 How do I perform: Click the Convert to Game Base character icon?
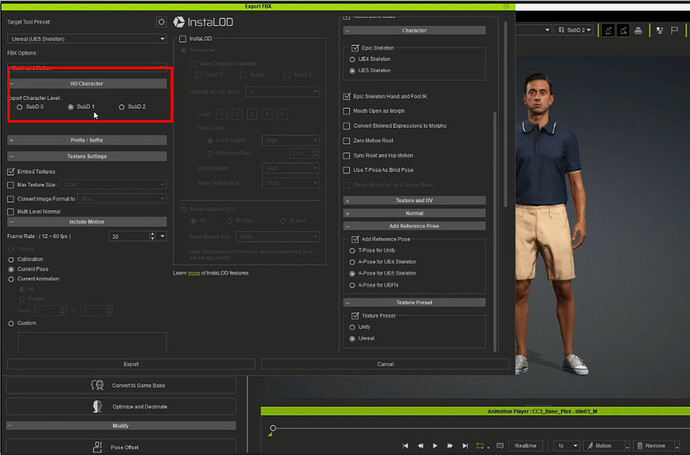coord(97,385)
